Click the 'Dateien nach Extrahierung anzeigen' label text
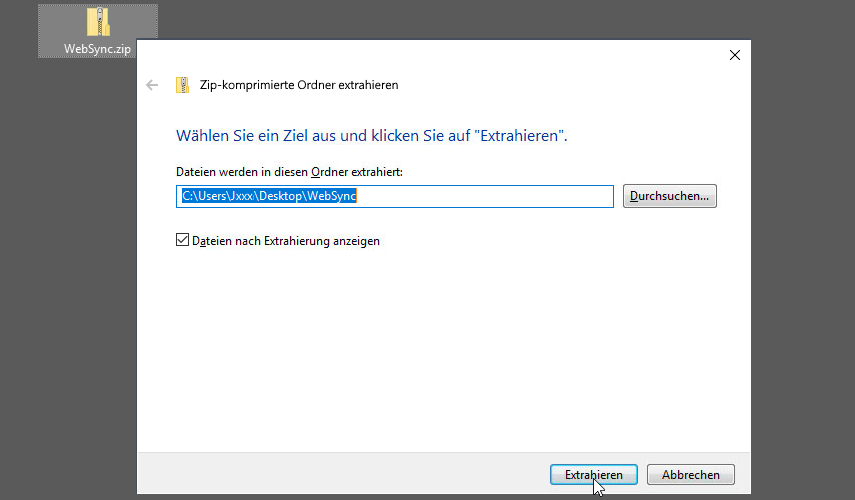 tap(286, 241)
